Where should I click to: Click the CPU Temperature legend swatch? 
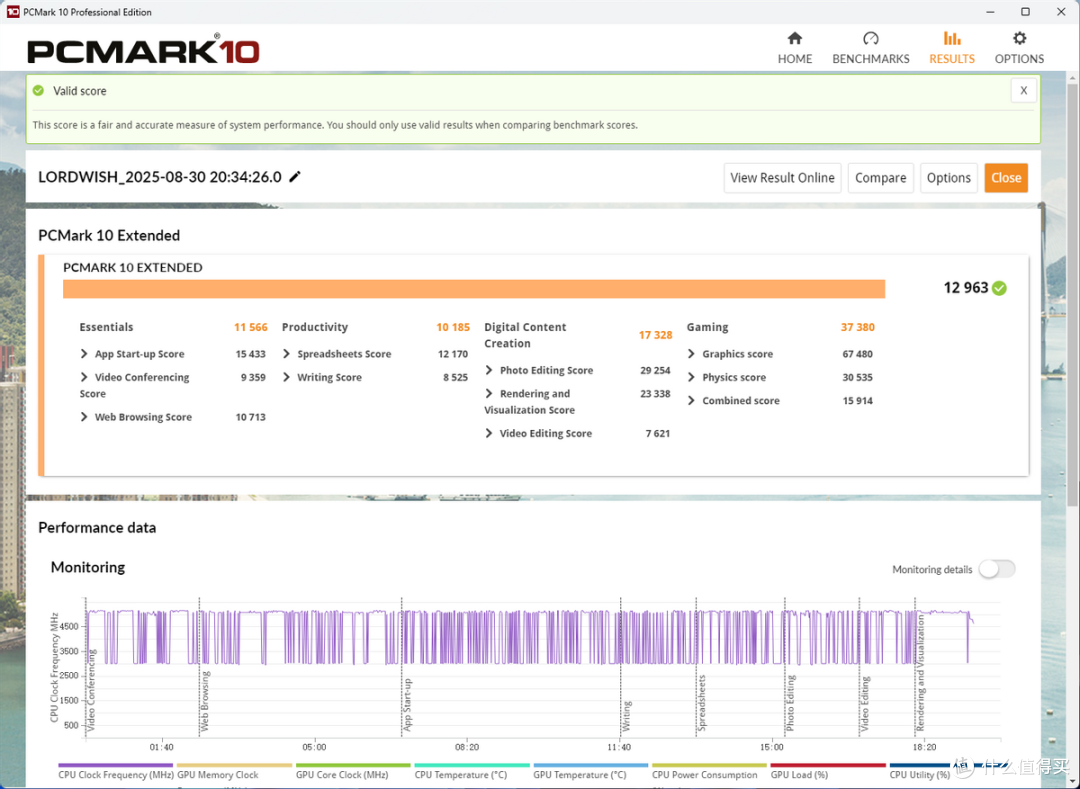coord(472,765)
